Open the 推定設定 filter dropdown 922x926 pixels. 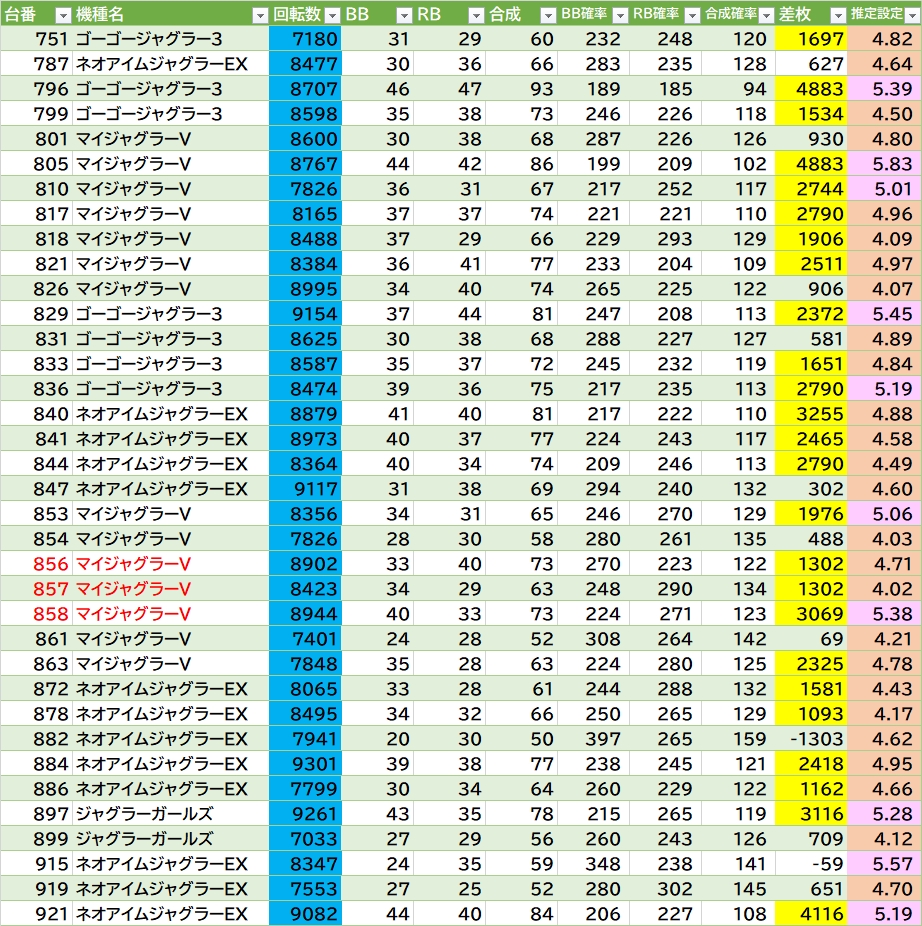910,15
